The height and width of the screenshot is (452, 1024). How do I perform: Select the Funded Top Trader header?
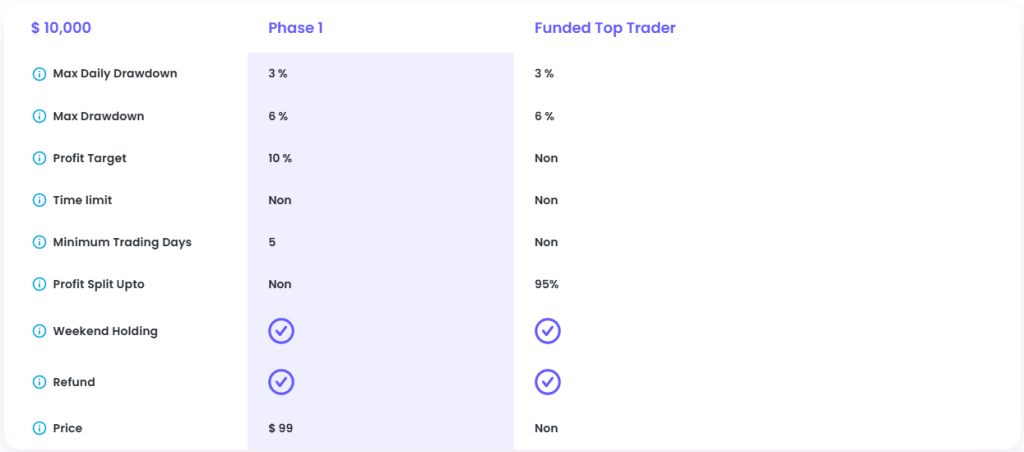(x=605, y=28)
